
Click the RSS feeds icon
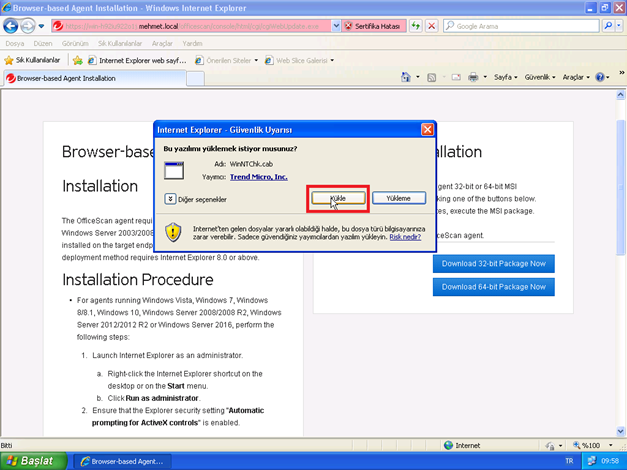431,78
